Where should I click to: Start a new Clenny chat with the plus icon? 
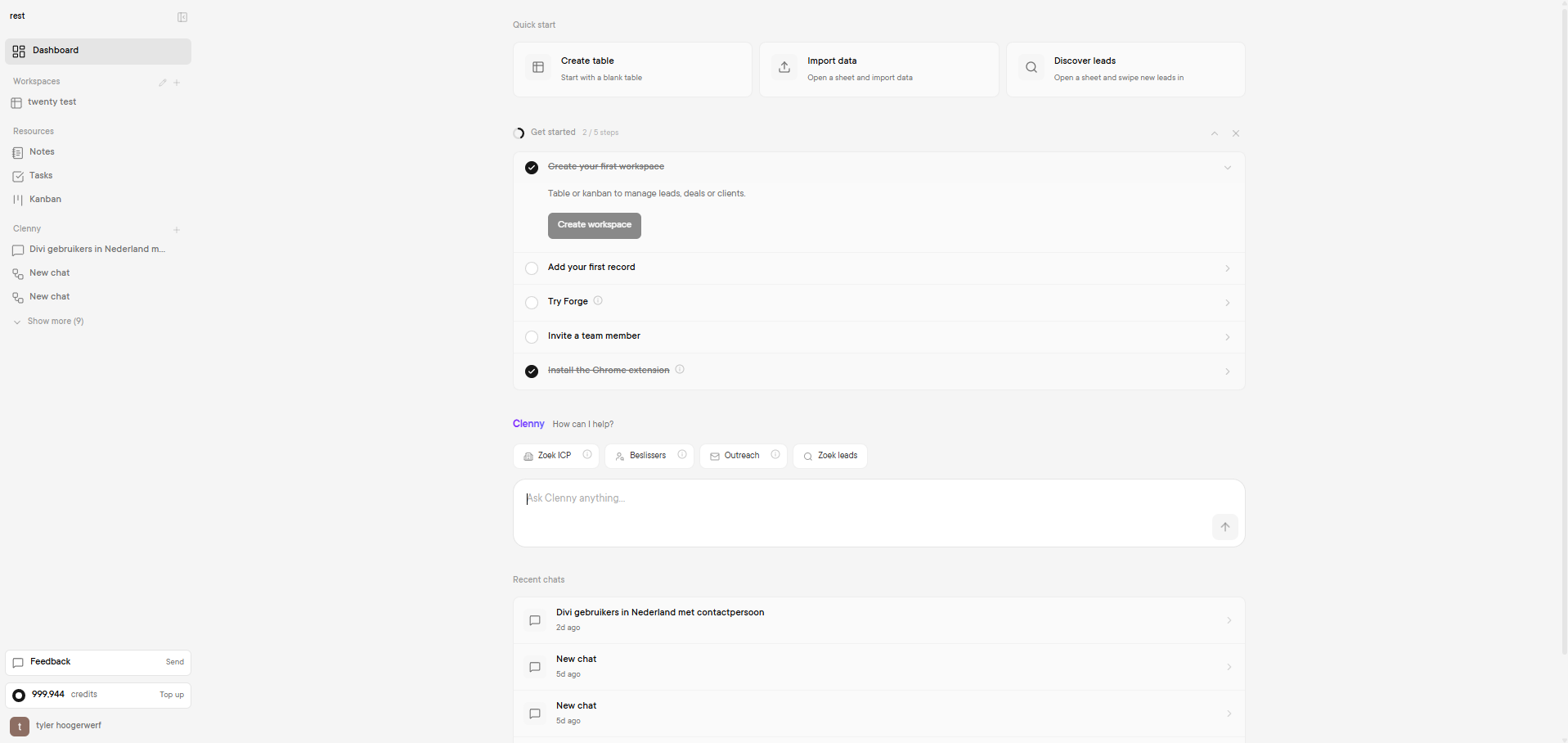[177, 230]
